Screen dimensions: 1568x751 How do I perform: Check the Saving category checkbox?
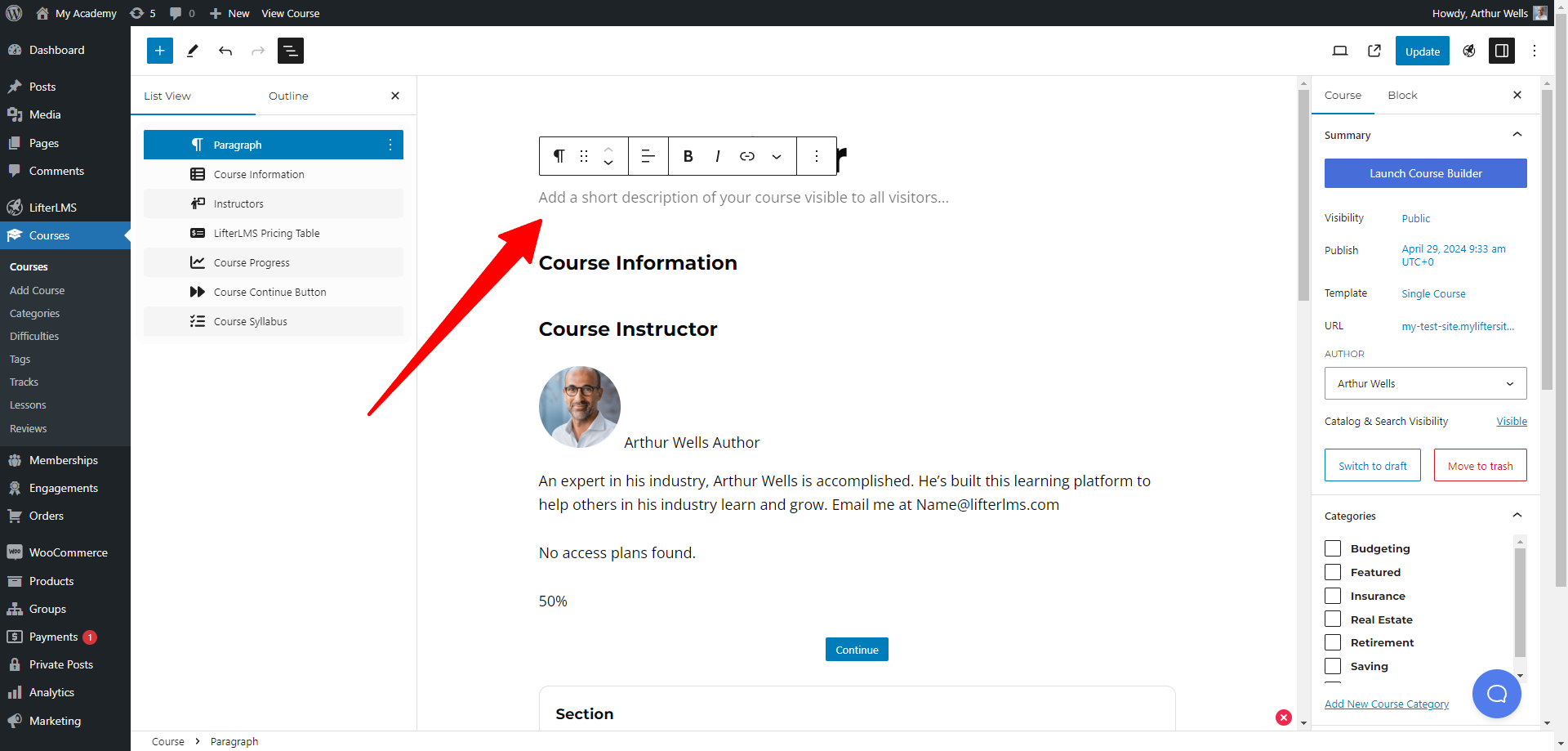1333,666
